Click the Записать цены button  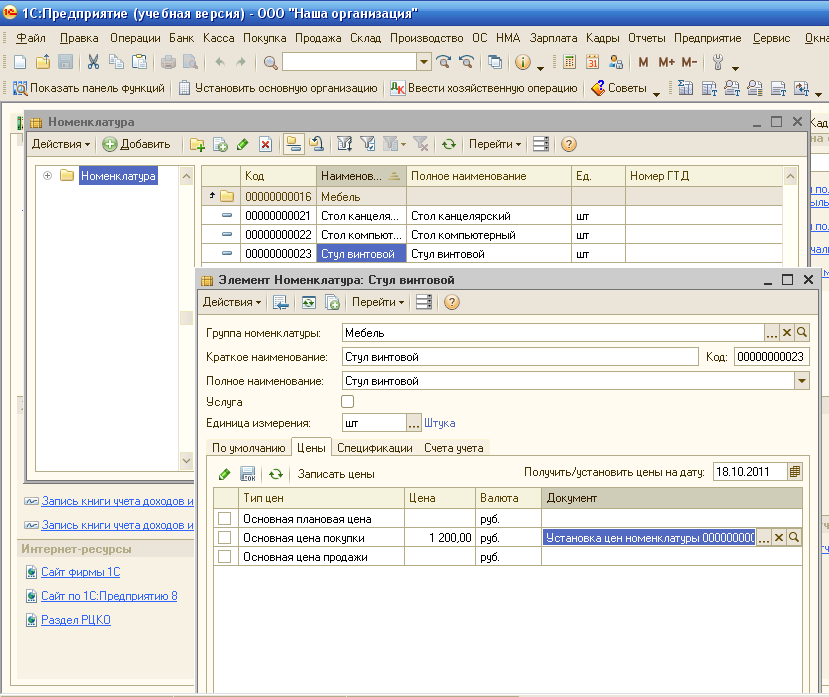coord(336,474)
